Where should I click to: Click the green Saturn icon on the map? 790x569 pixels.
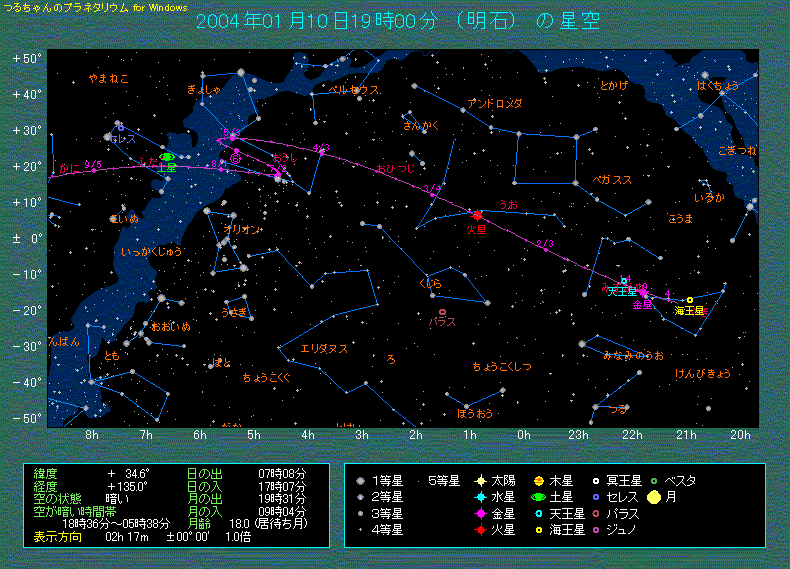tap(168, 156)
